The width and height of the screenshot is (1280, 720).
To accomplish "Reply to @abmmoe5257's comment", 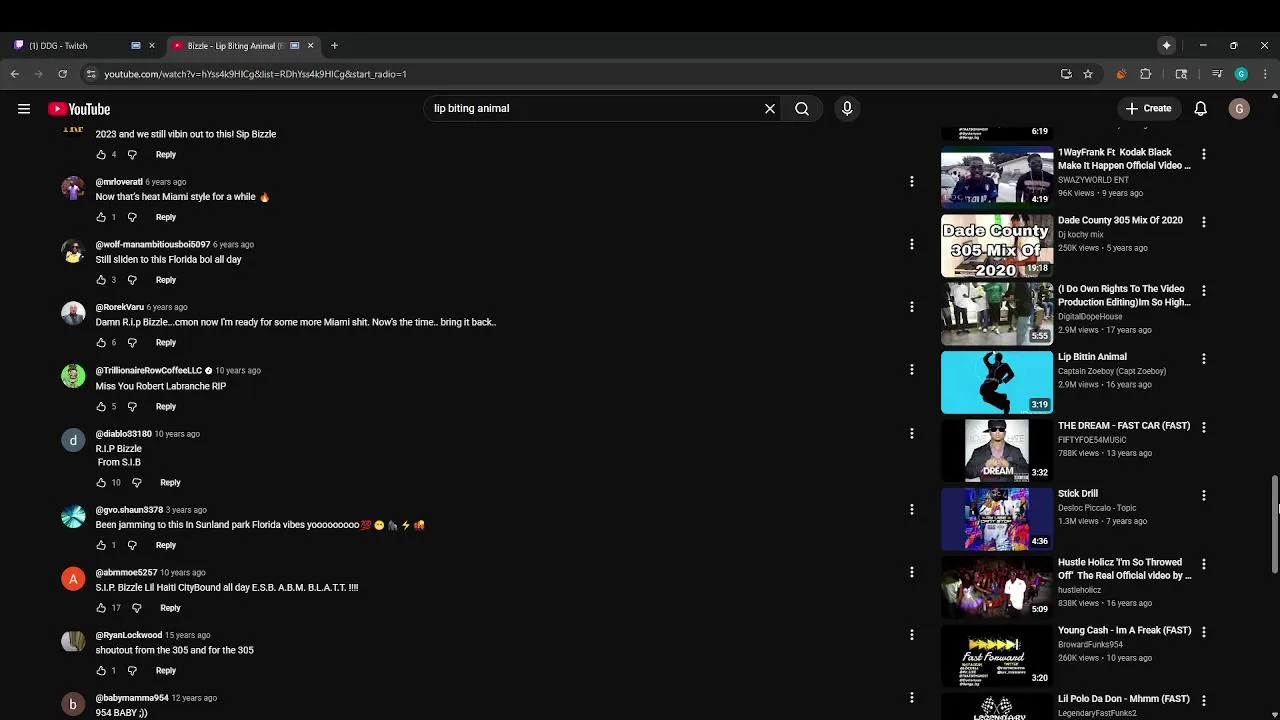I will pos(170,608).
